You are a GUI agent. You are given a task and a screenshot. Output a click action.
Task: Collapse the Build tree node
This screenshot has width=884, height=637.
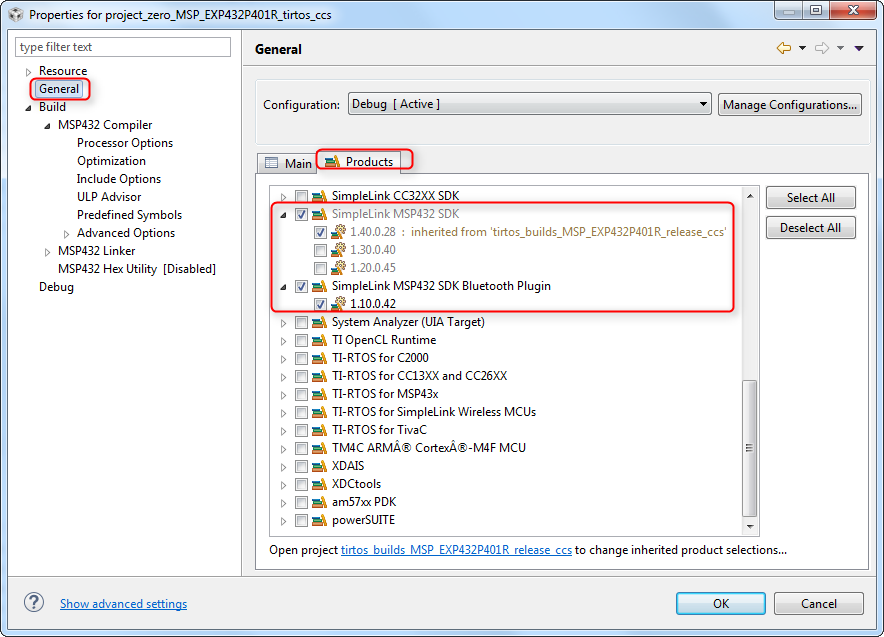click(x=28, y=108)
